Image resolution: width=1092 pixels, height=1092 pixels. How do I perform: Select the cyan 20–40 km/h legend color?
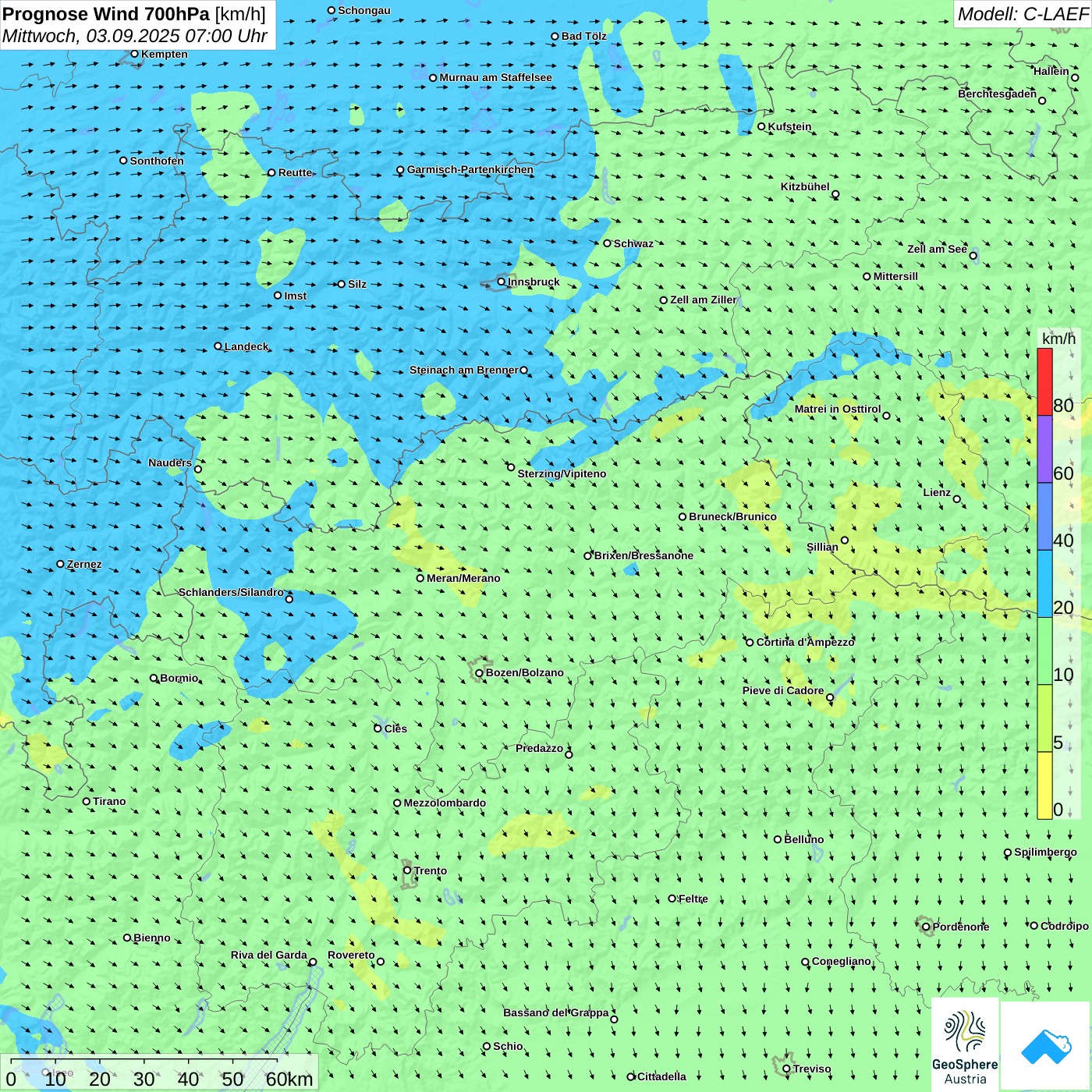1044,584
